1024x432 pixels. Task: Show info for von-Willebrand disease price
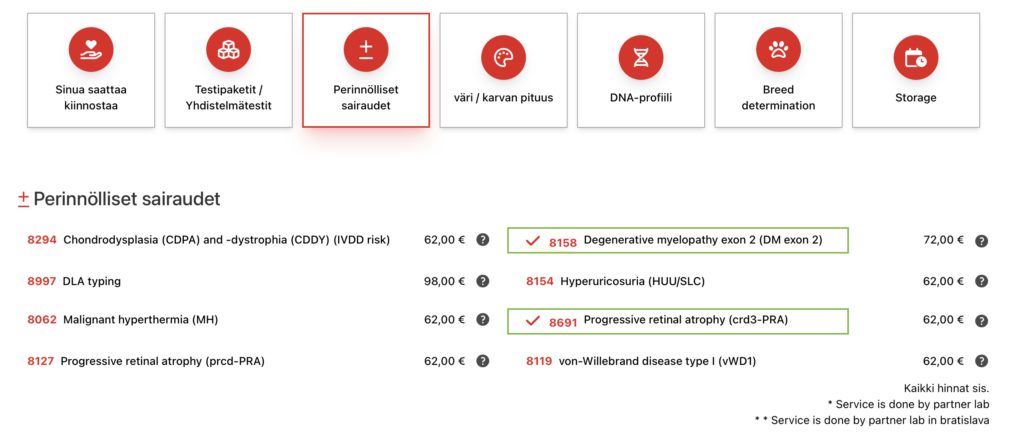coord(981,361)
